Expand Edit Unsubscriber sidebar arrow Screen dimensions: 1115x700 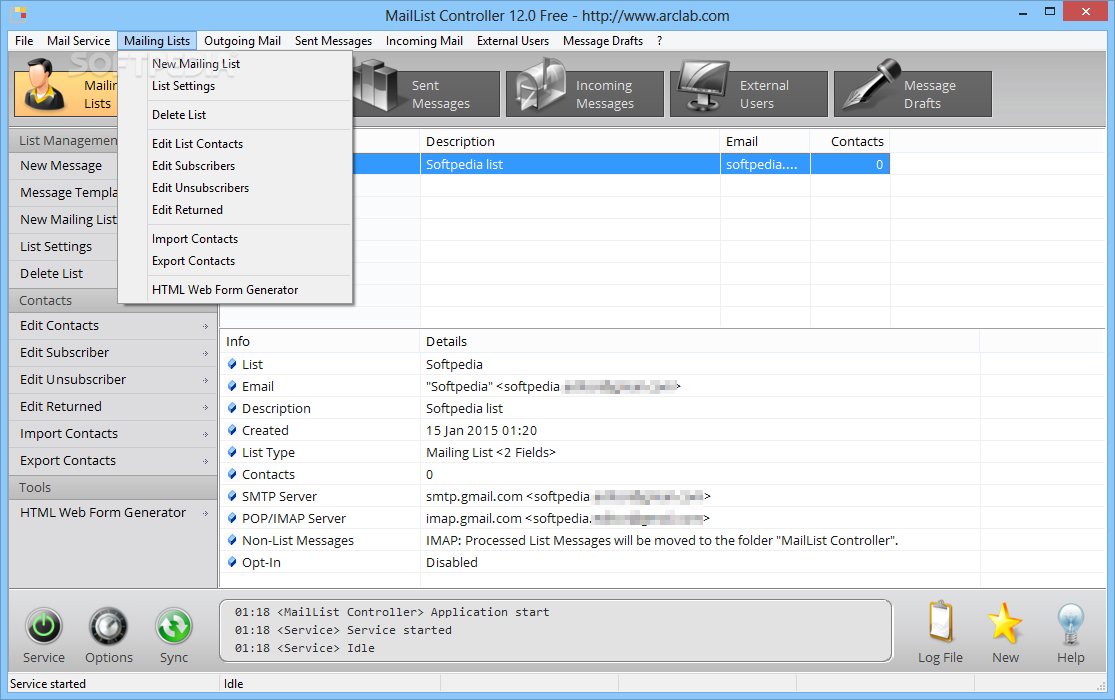[x=206, y=381]
